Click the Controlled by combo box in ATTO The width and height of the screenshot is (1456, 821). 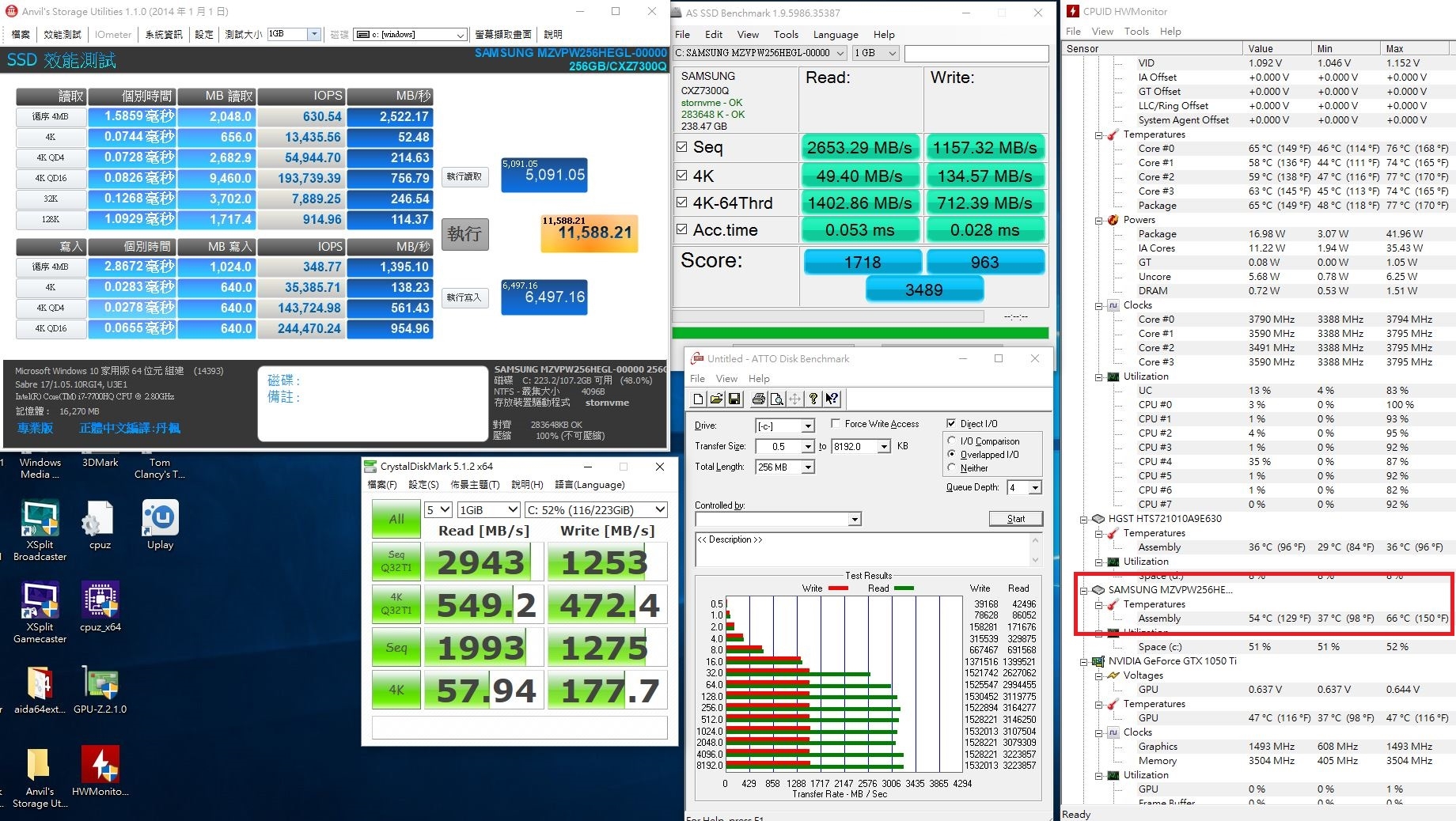pyautogui.click(x=777, y=519)
